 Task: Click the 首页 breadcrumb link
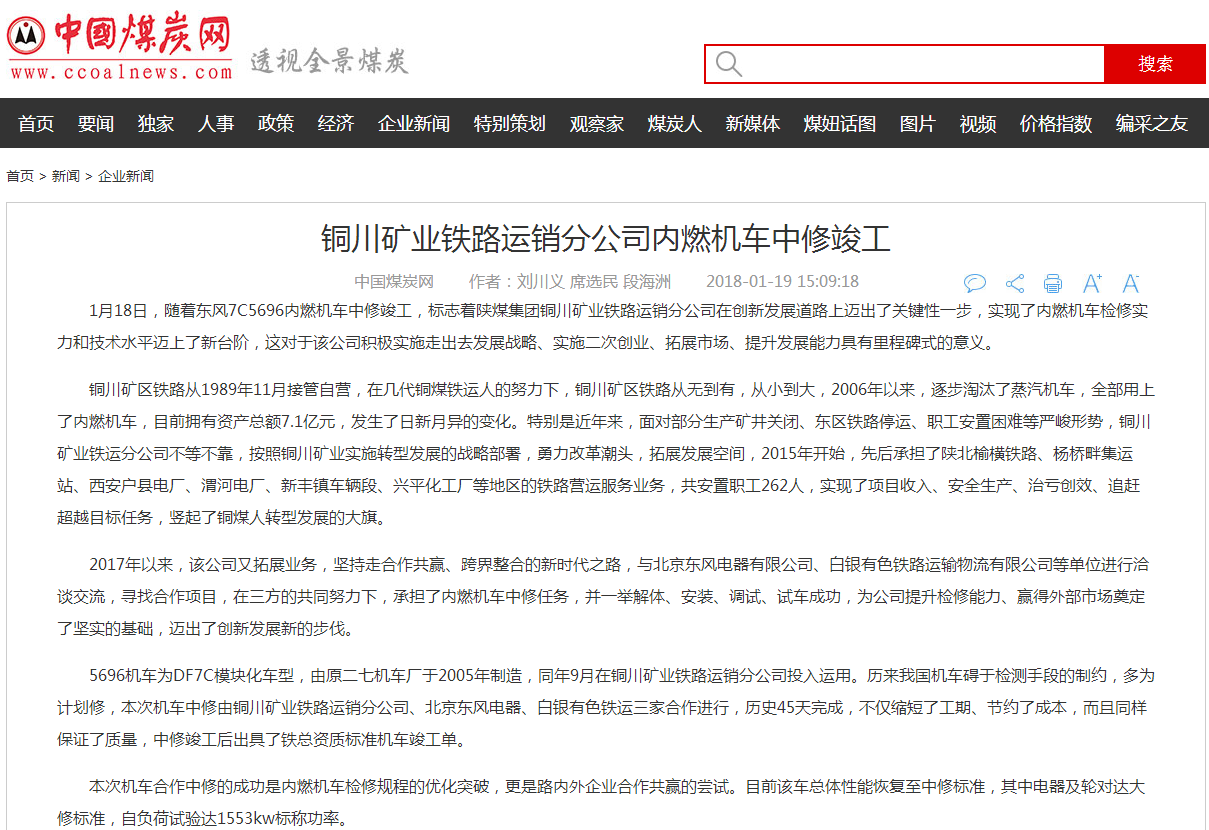[20, 176]
